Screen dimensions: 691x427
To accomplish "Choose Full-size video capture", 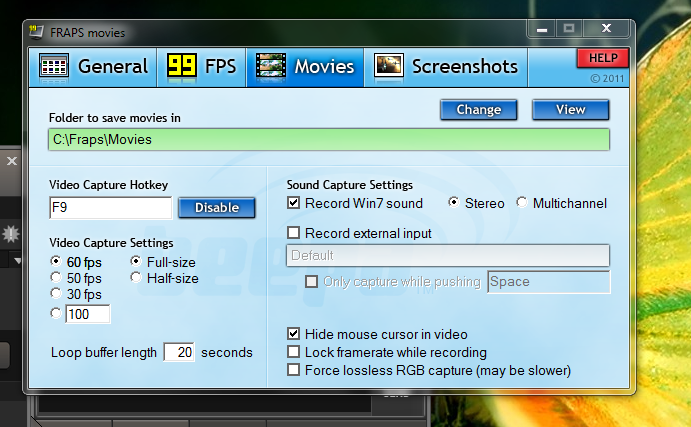I will pyautogui.click(x=136, y=261).
